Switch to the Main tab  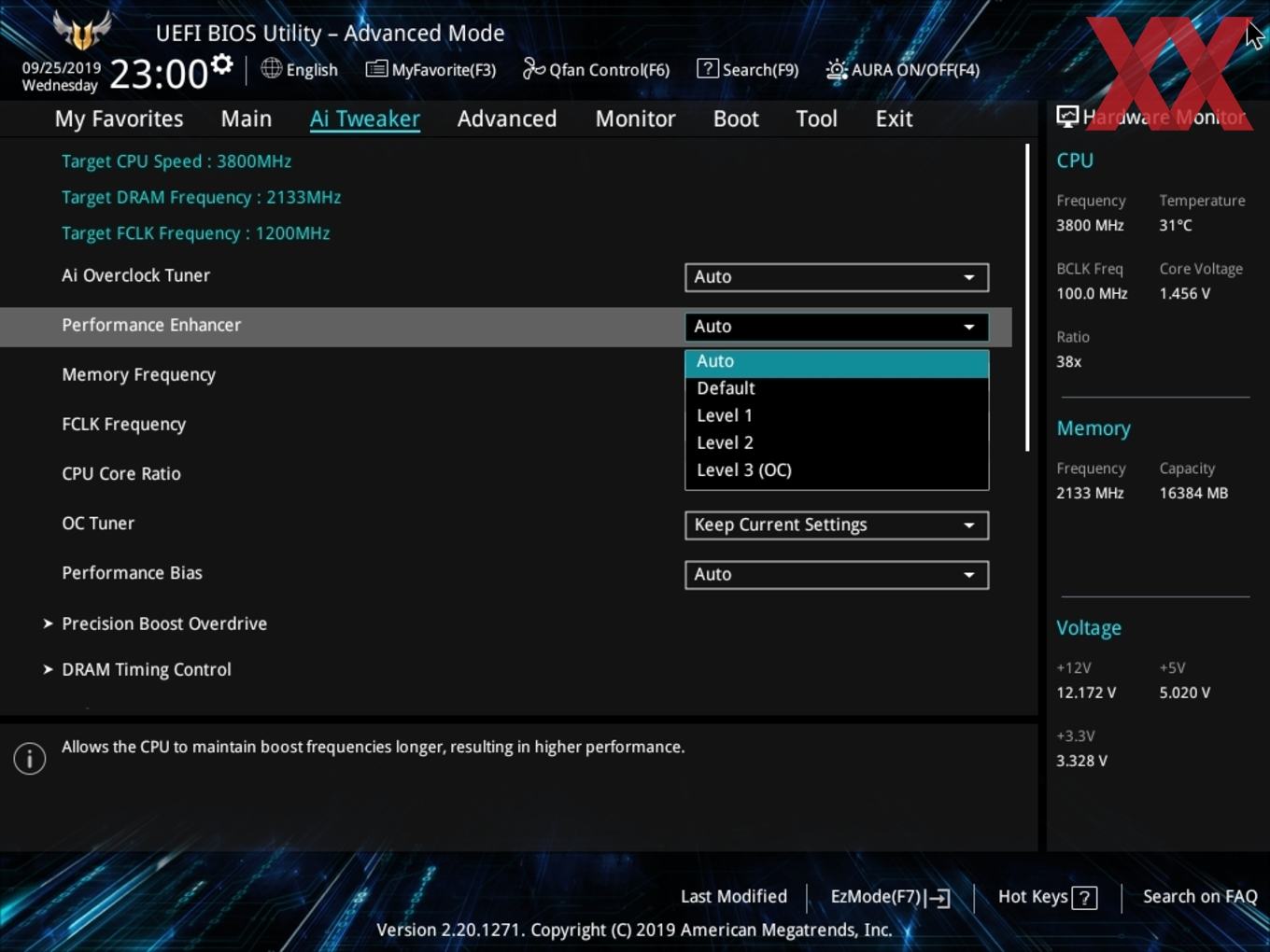(247, 119)
